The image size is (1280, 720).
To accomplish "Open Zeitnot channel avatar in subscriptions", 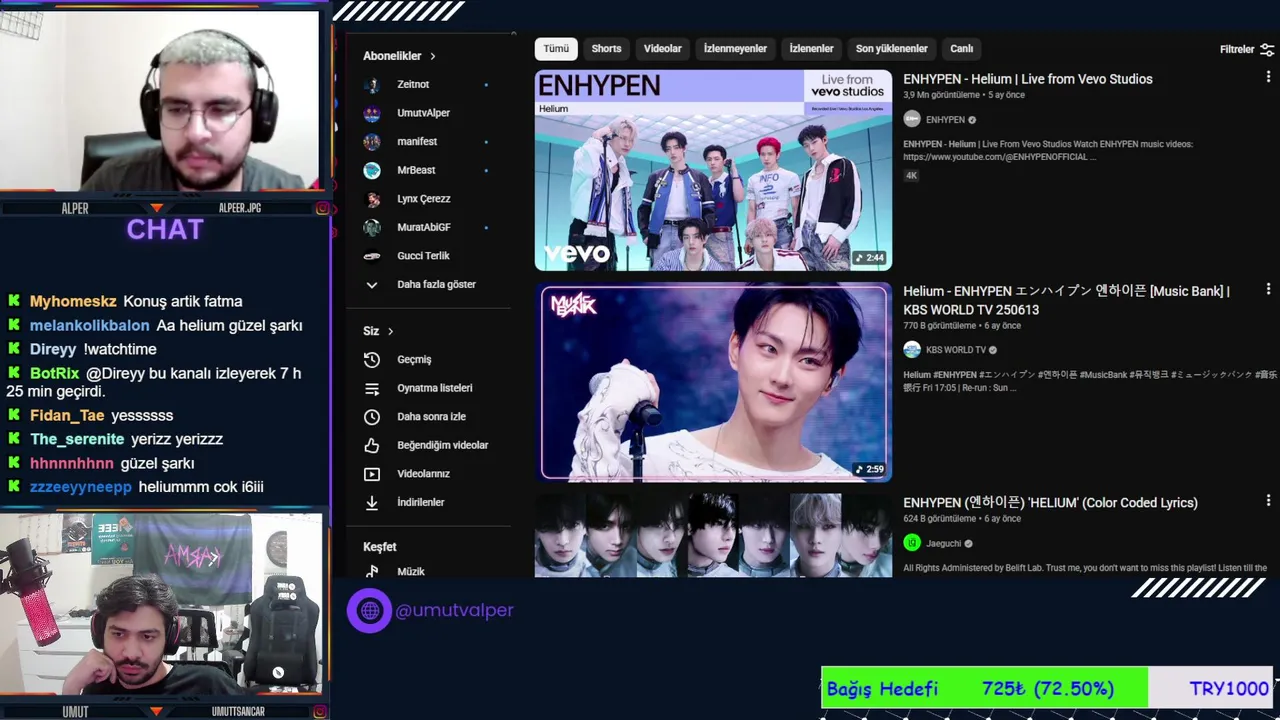I will [372, 85].
